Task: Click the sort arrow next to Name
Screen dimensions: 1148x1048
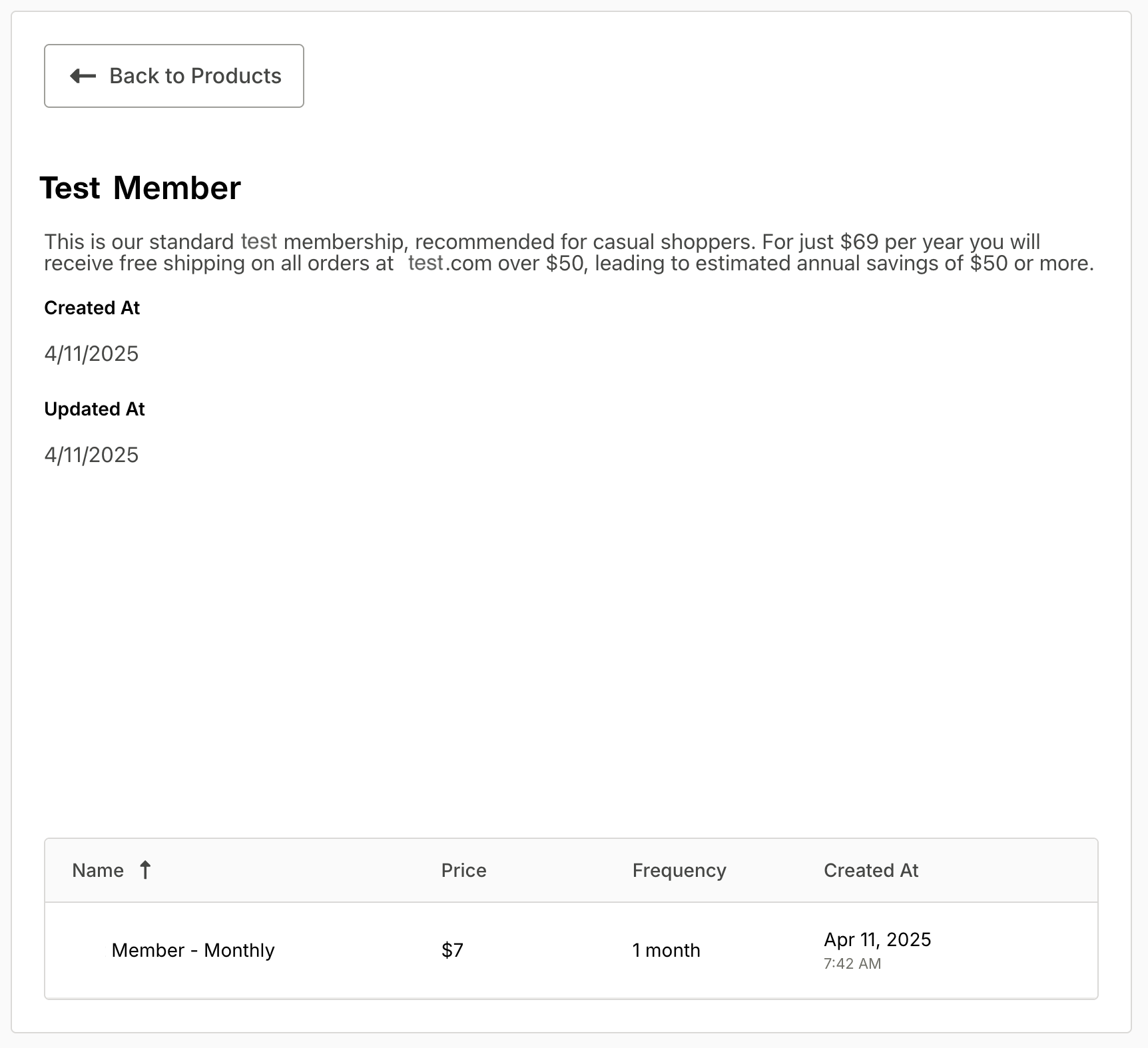Action: 145,870
